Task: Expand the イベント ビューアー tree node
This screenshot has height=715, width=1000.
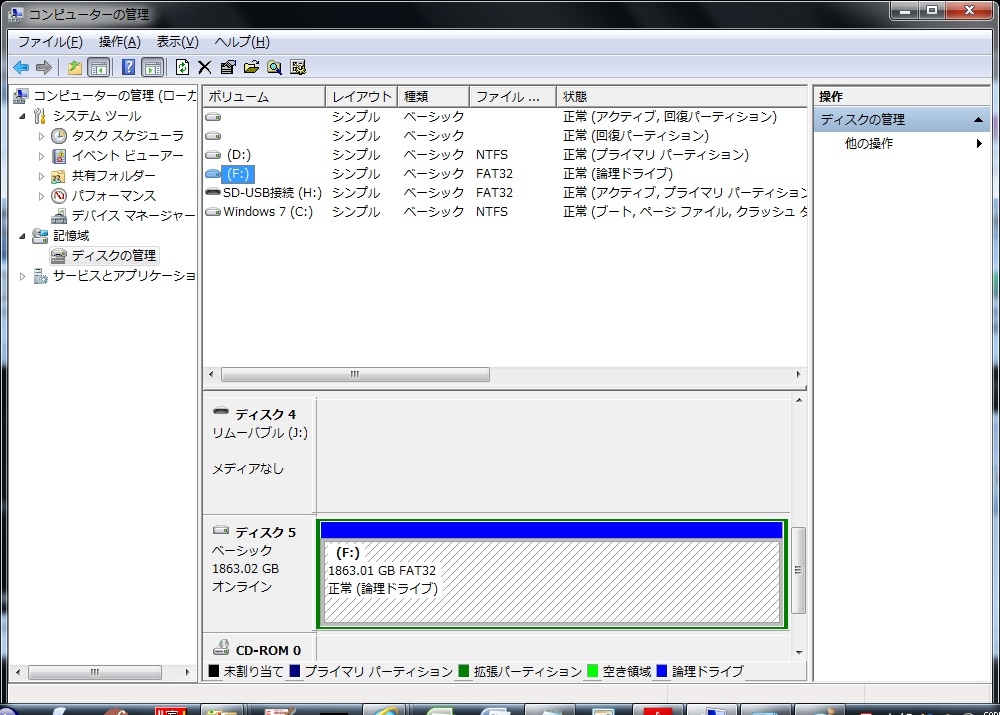Action: (x=41, y=156)
